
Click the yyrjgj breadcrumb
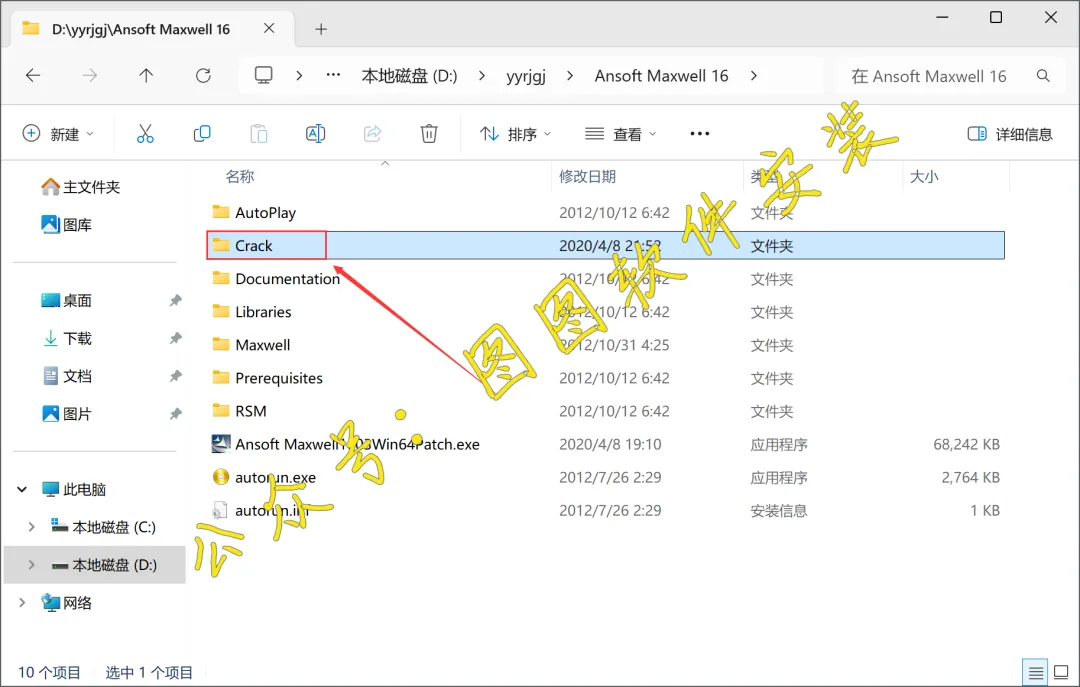[526, 76]
